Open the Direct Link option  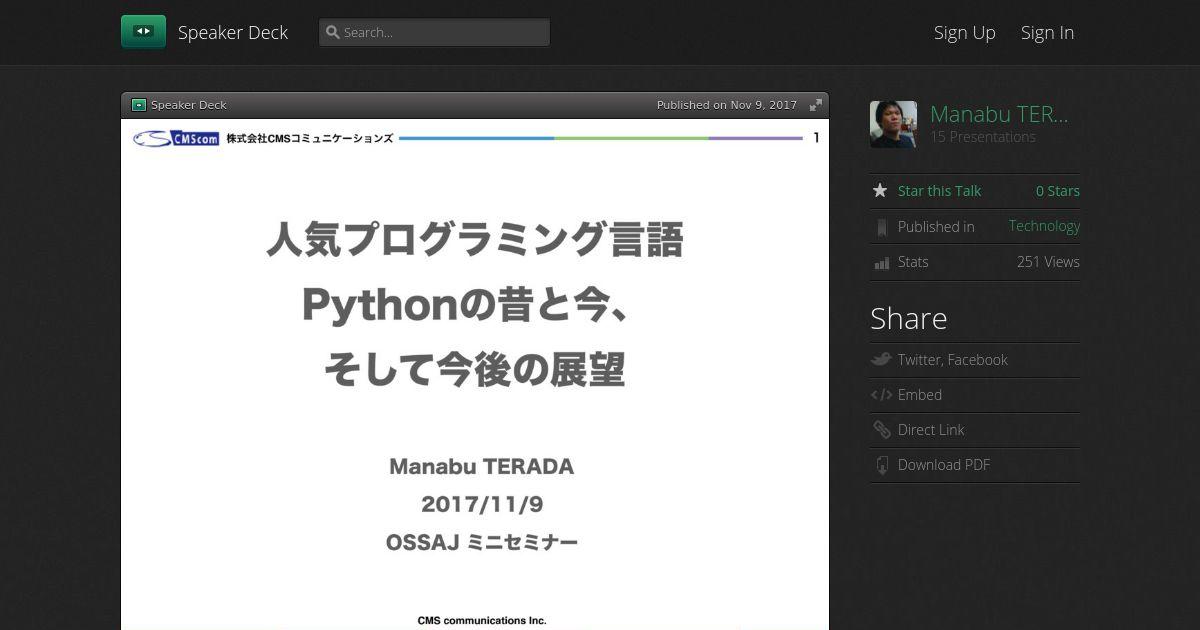pyautogui.click(x=931, y=430)
